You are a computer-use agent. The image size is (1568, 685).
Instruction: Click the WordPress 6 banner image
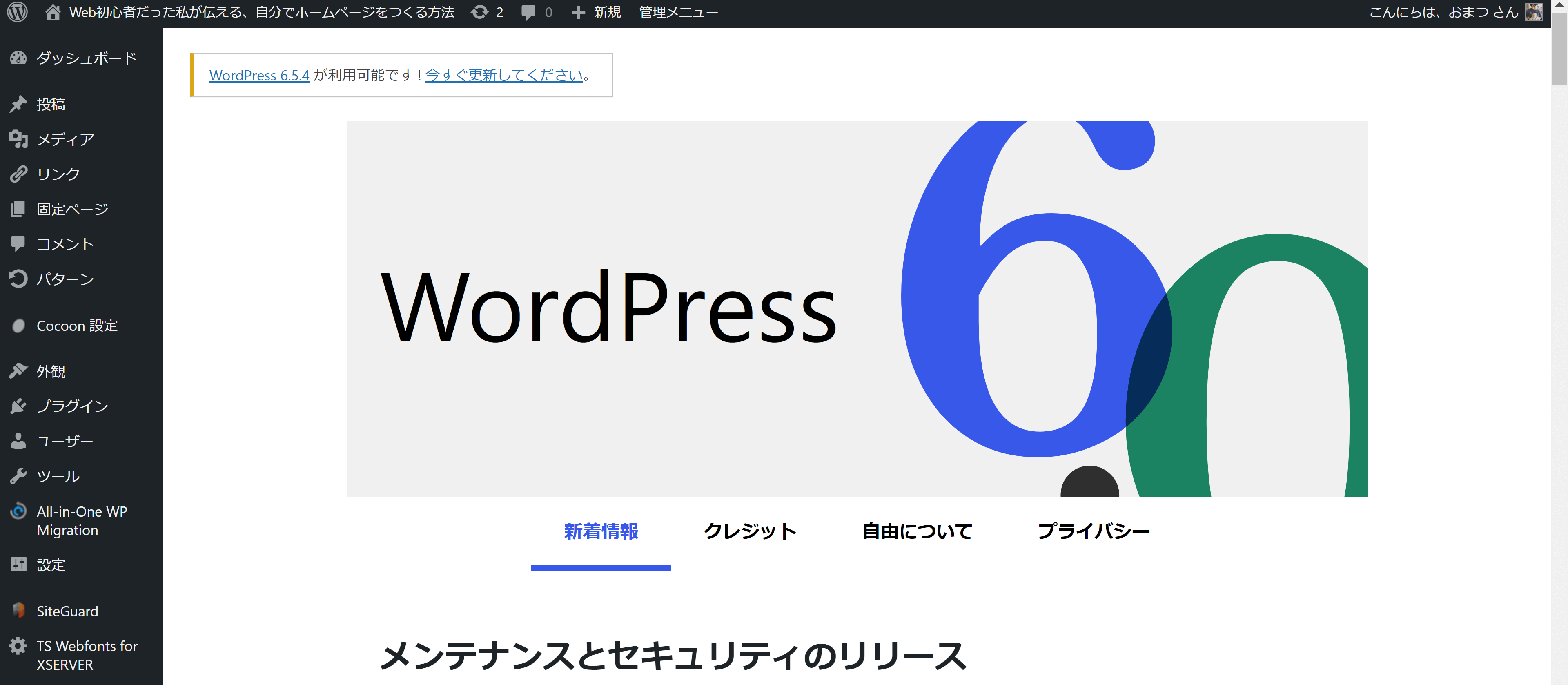point(856,309)
